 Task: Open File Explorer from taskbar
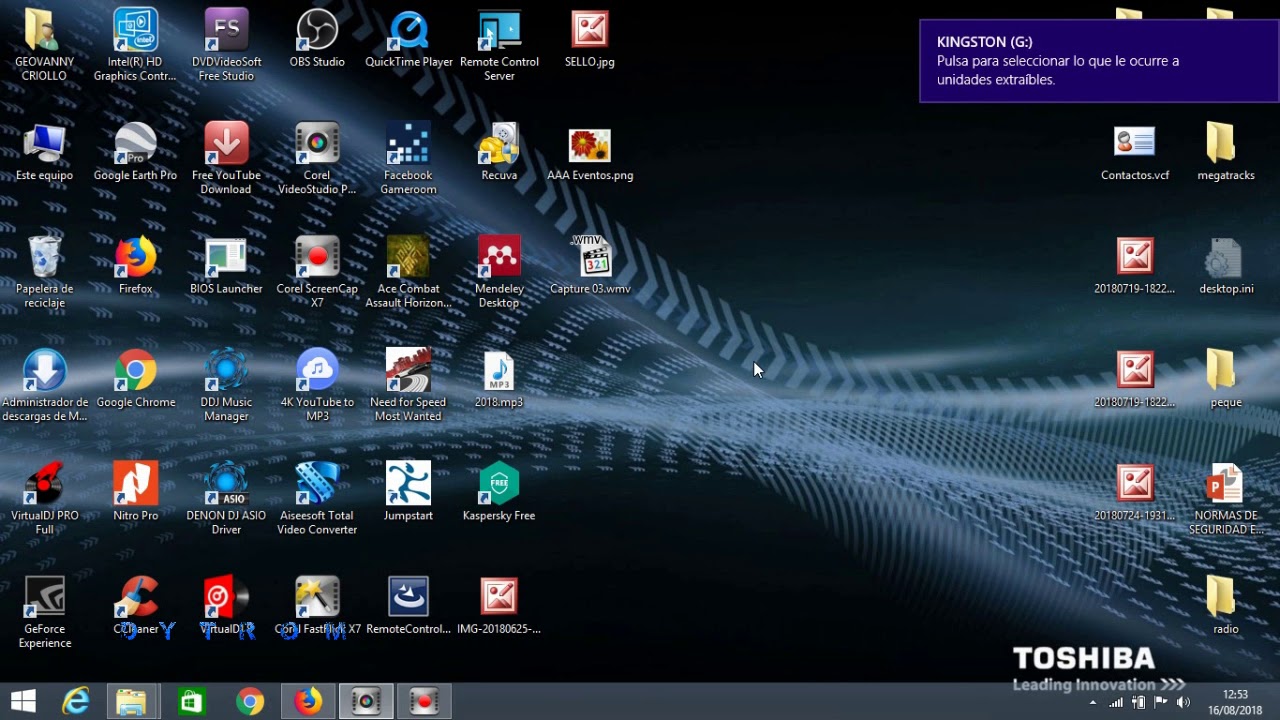tap(132, 702)
